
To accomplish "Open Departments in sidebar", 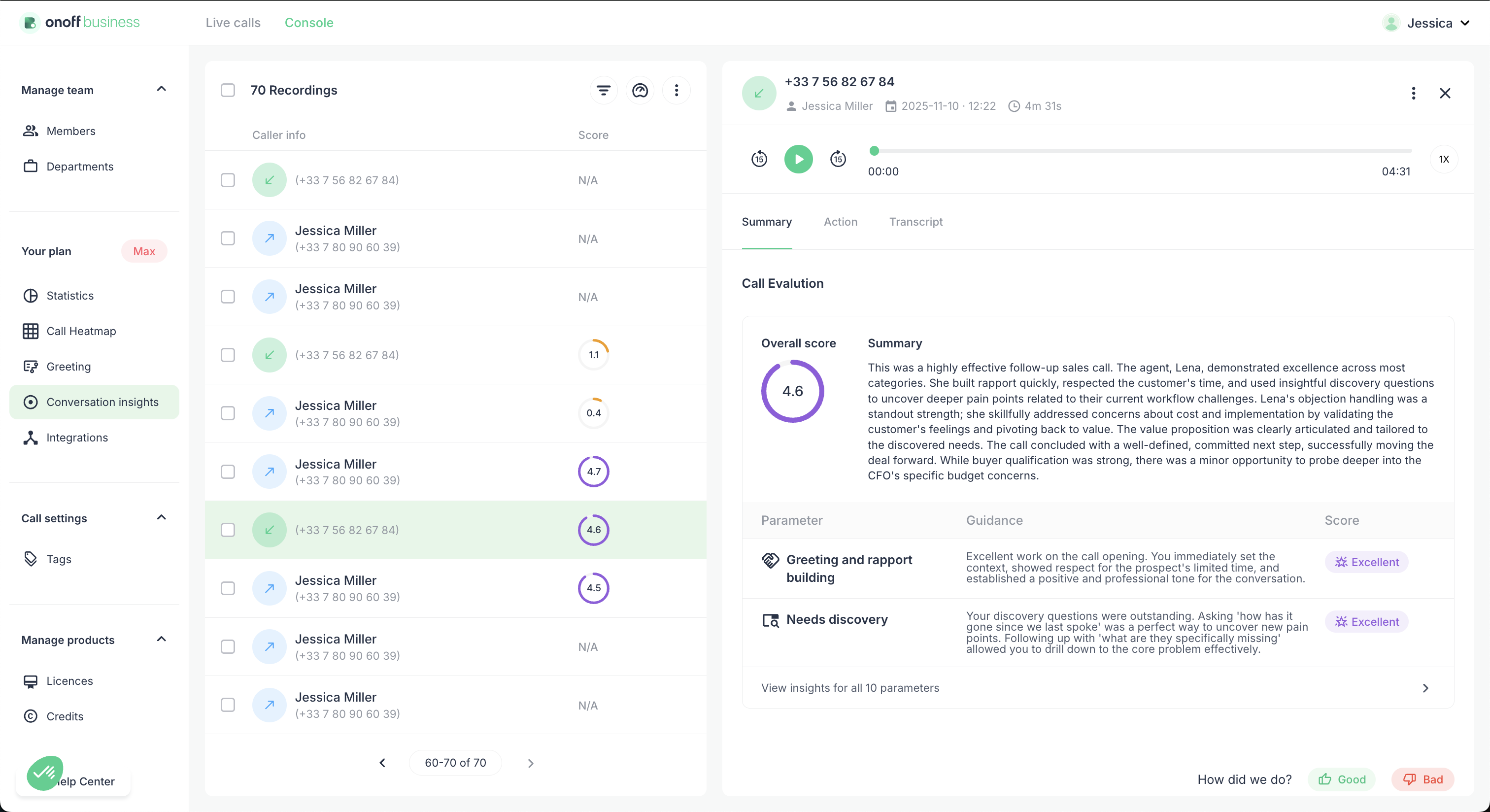I will (94, 167).
